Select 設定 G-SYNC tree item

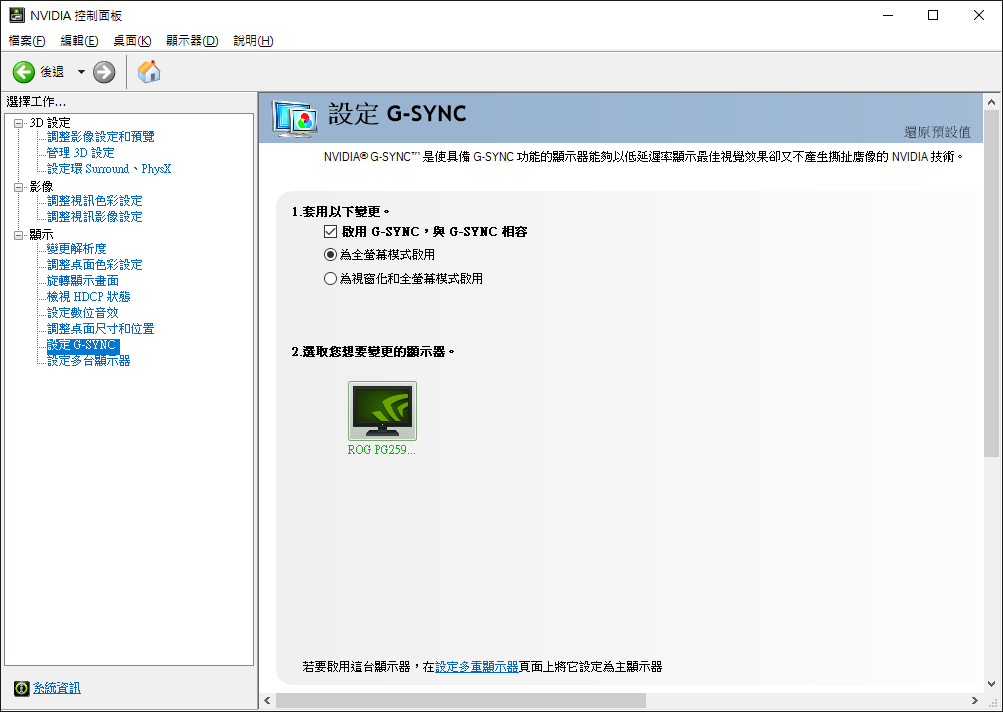click(83, 345)
